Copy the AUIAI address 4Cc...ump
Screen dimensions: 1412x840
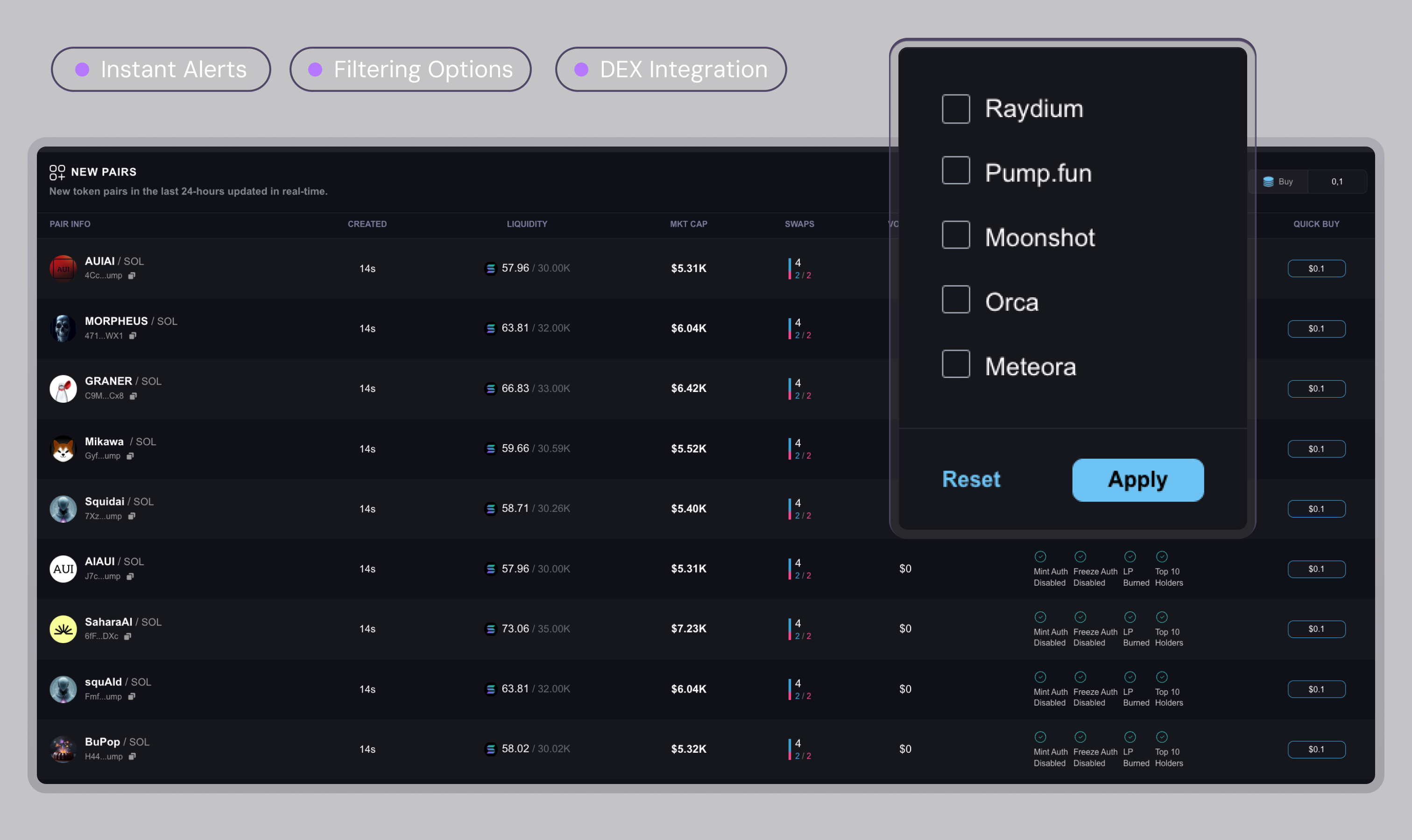tap(131, 276)
